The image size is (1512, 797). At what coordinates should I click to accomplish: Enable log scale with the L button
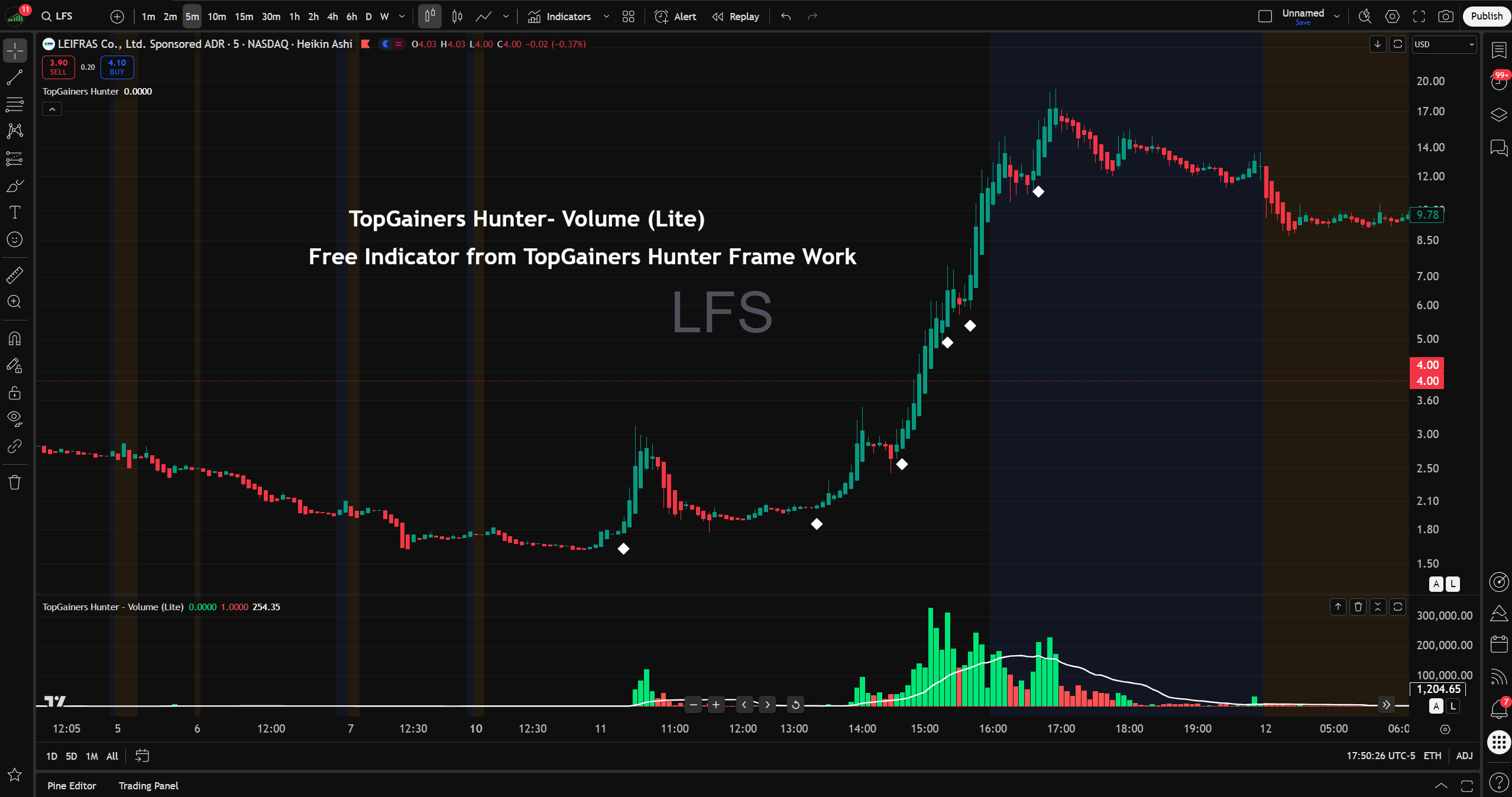pyautogui.click(x=1452, y=584)
